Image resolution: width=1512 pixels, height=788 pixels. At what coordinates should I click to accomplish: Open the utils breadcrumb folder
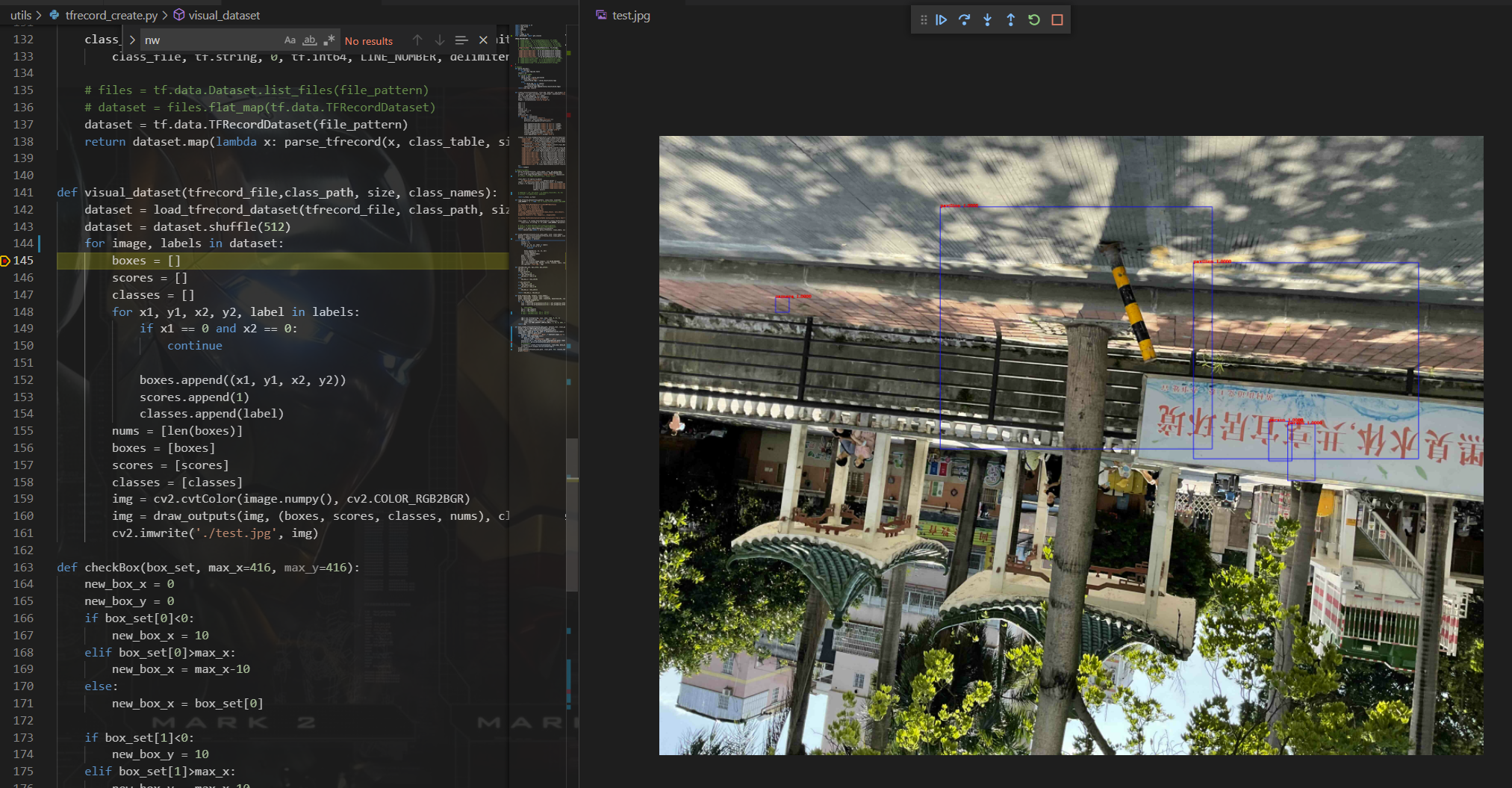click(21, 15)
